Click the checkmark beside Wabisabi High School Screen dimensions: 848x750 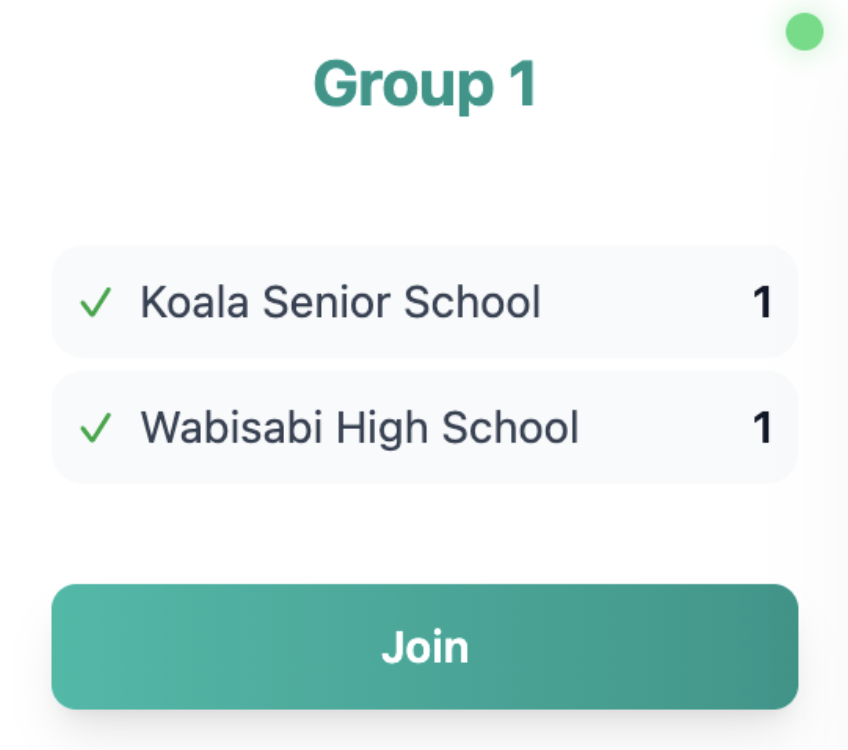click(95, 428)
